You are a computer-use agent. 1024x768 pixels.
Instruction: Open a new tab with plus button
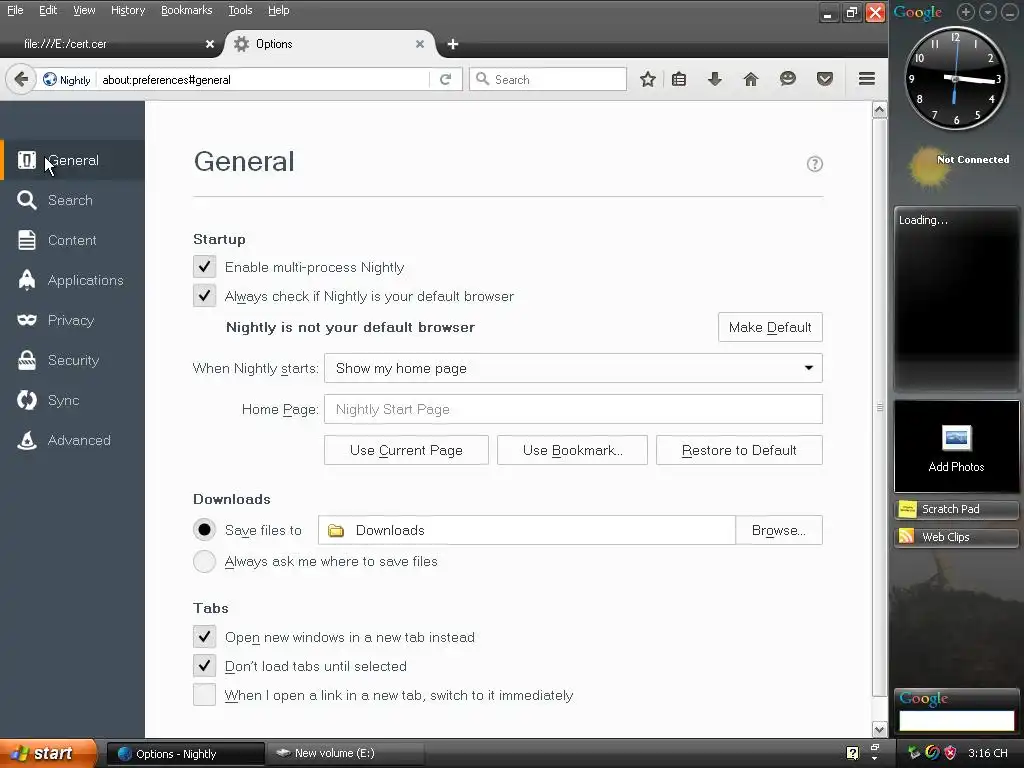point(453,44)
